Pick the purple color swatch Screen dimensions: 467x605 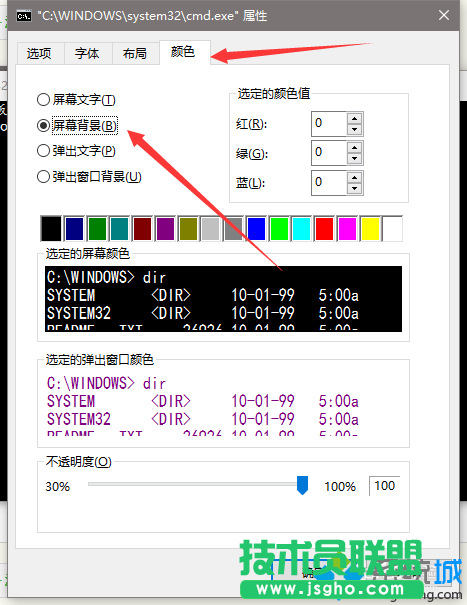click(165, 229)
